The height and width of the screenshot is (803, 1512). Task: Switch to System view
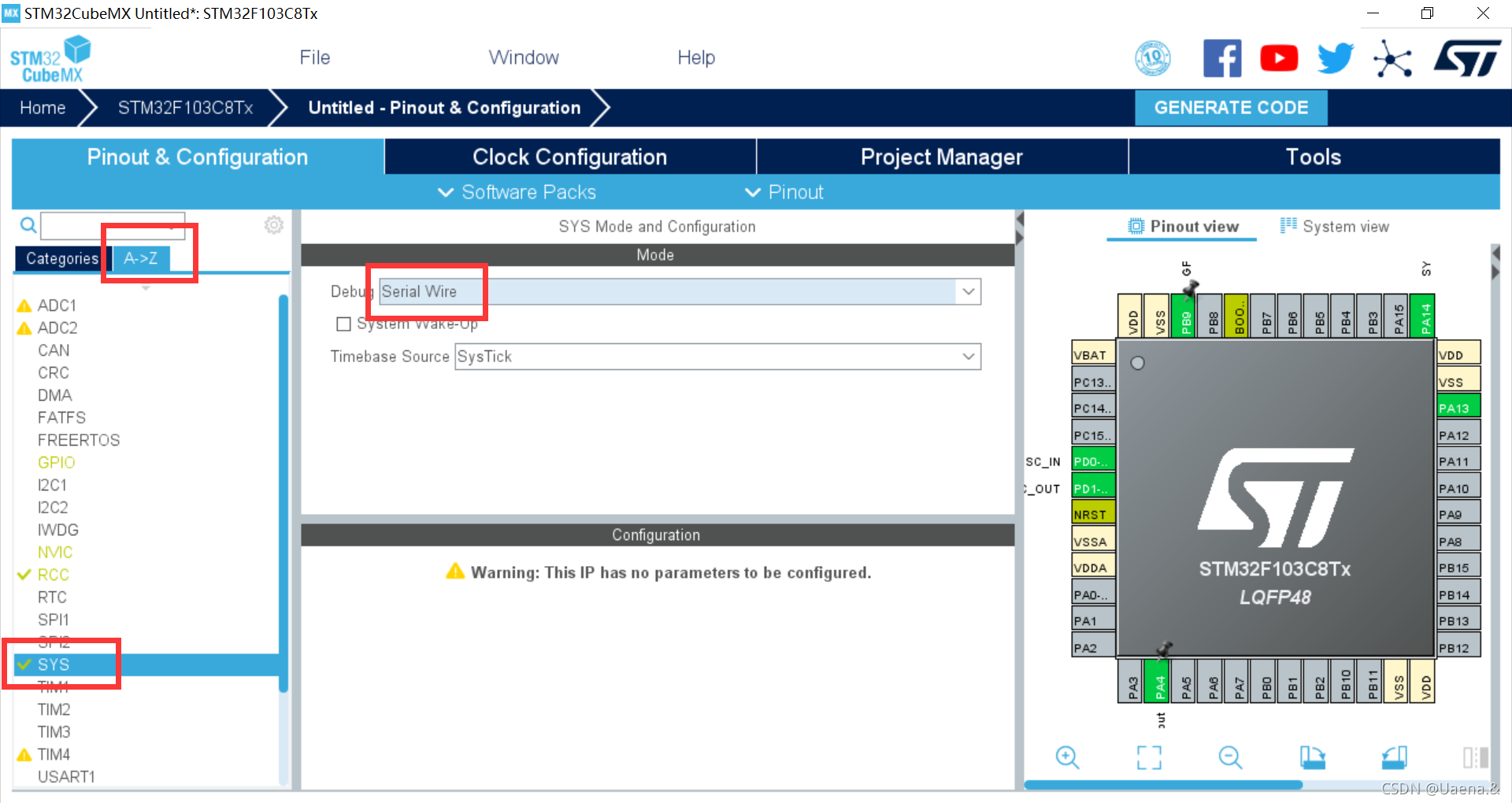(1335, 227)
